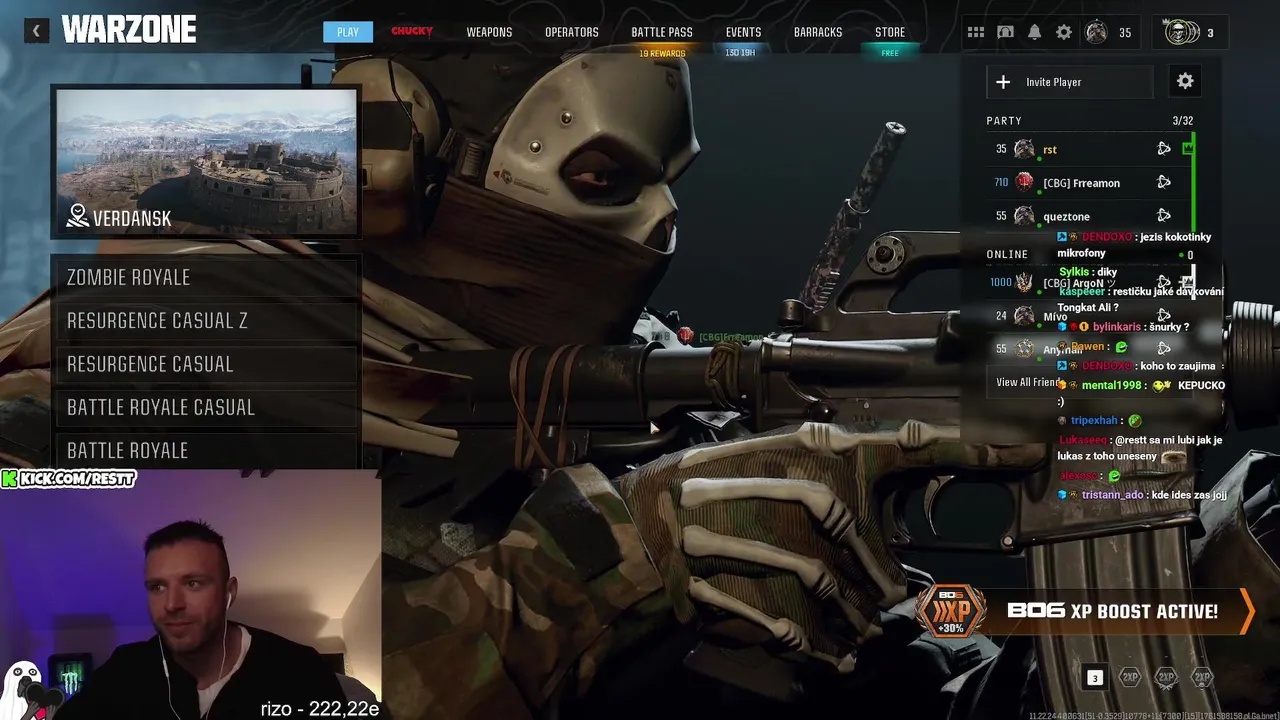The height and width of the screenshot is (720, 1280).
Task: Open the WEAPONS tab
Action: [x=489, y=32]
